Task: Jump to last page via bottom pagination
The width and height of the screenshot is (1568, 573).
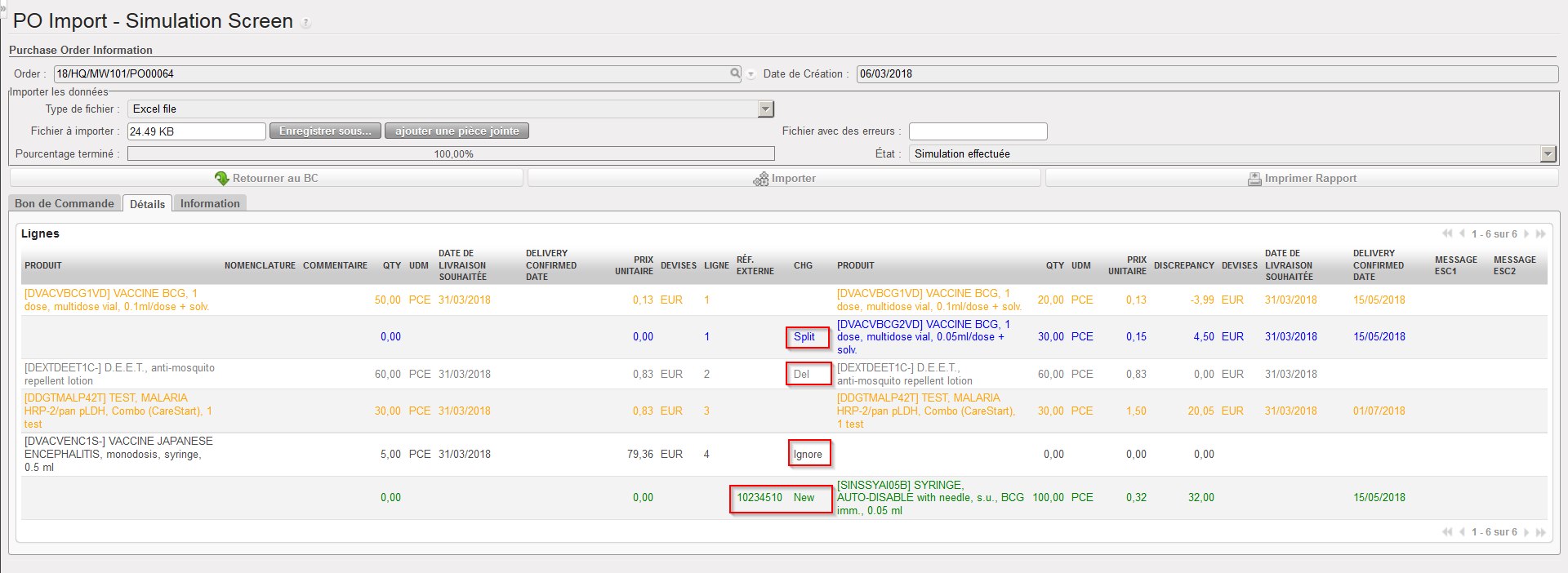Action: (x=1541, y=532)
